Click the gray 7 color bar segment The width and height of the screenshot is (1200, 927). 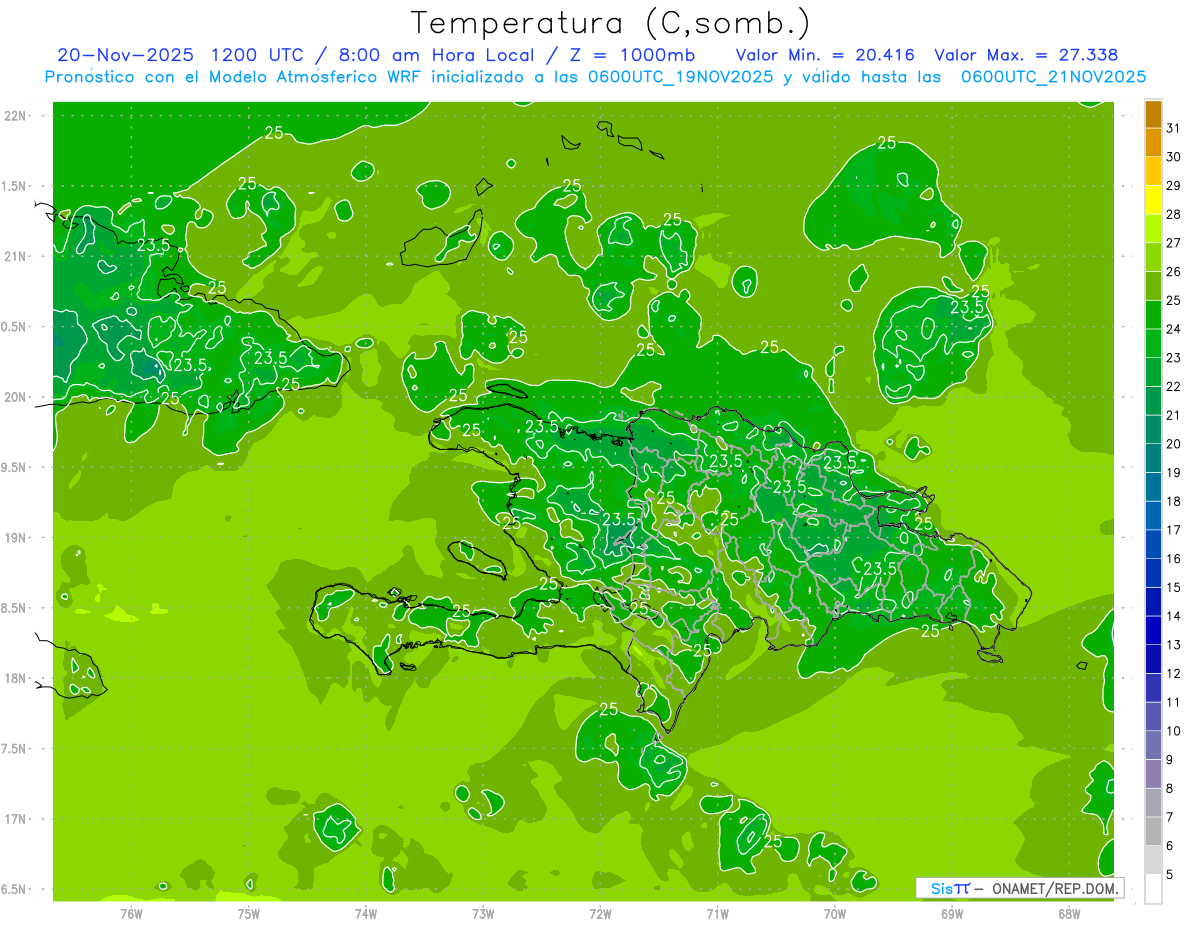1153,832
